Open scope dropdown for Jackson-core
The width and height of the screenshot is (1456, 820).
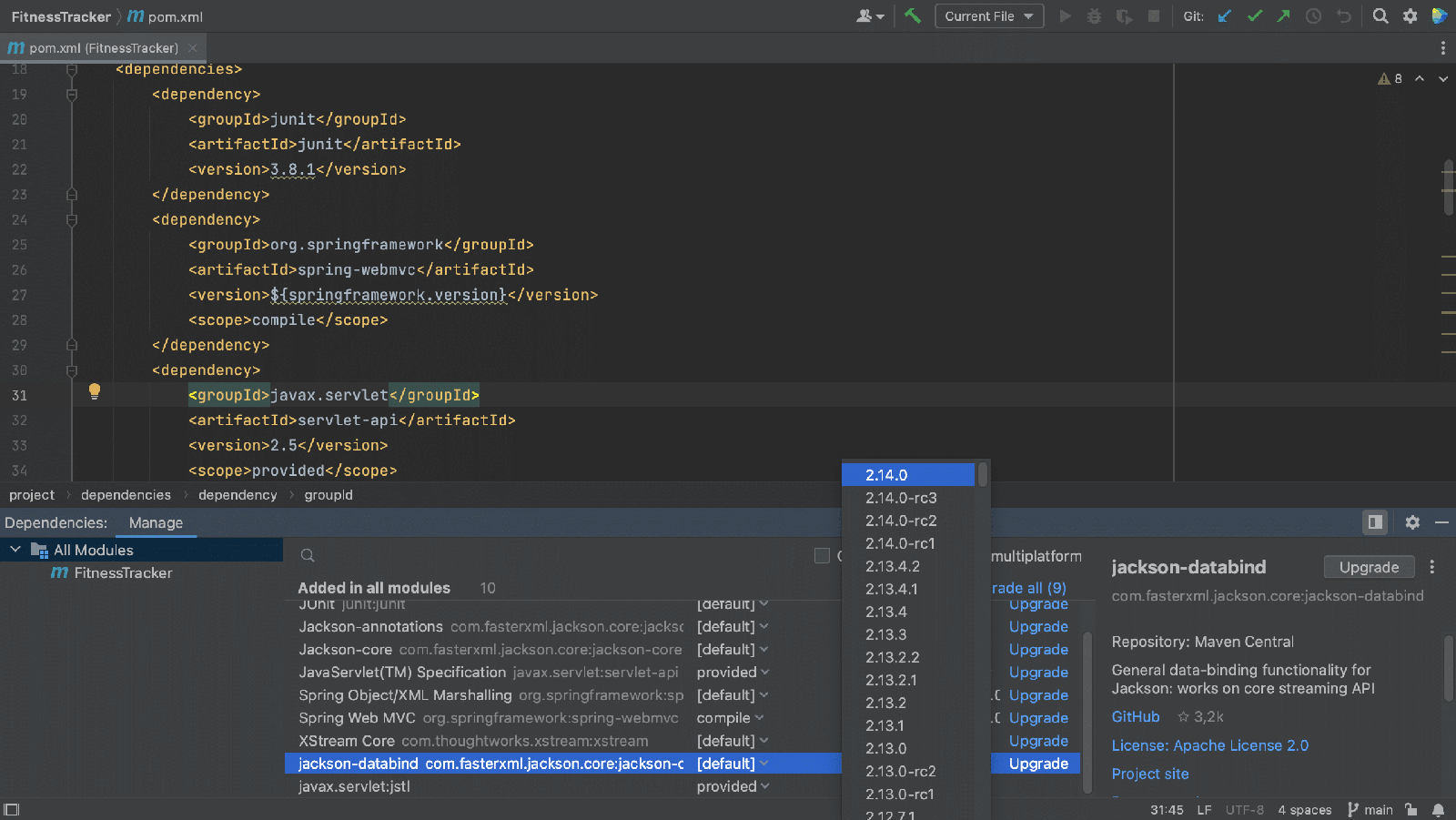(x=733, y=650)
